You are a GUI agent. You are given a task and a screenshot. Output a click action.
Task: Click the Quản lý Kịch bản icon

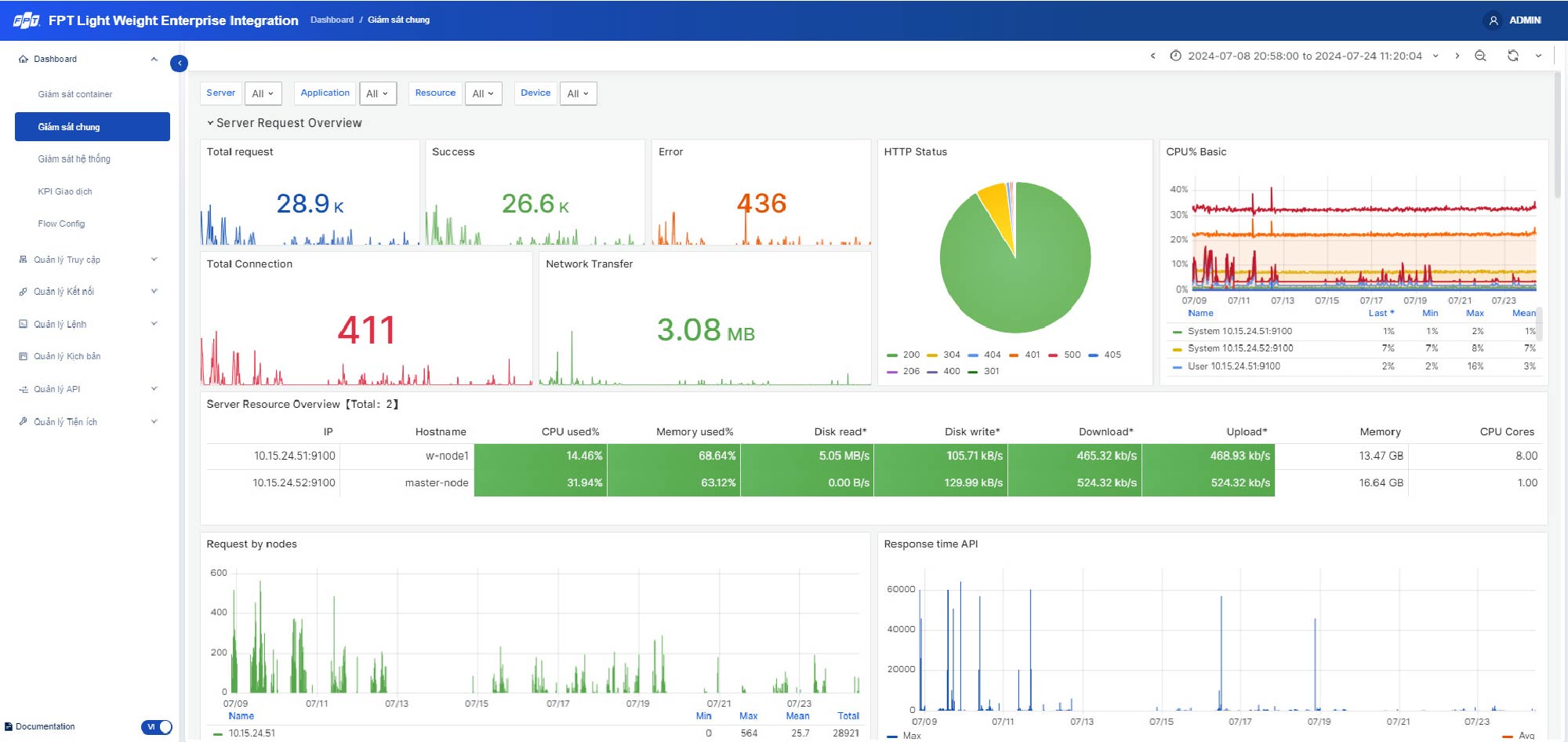click(24, 356)
